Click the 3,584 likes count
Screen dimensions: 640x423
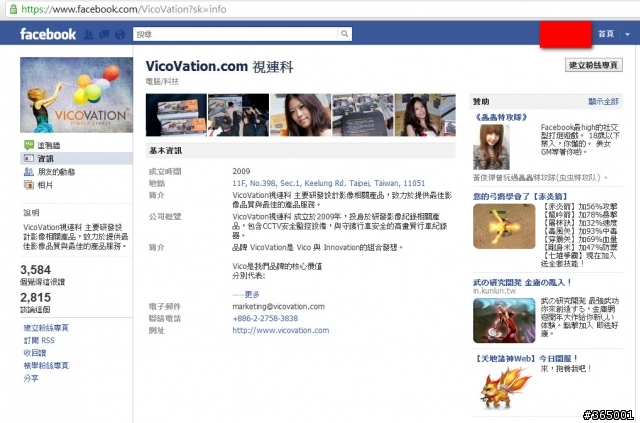(36, 270)
